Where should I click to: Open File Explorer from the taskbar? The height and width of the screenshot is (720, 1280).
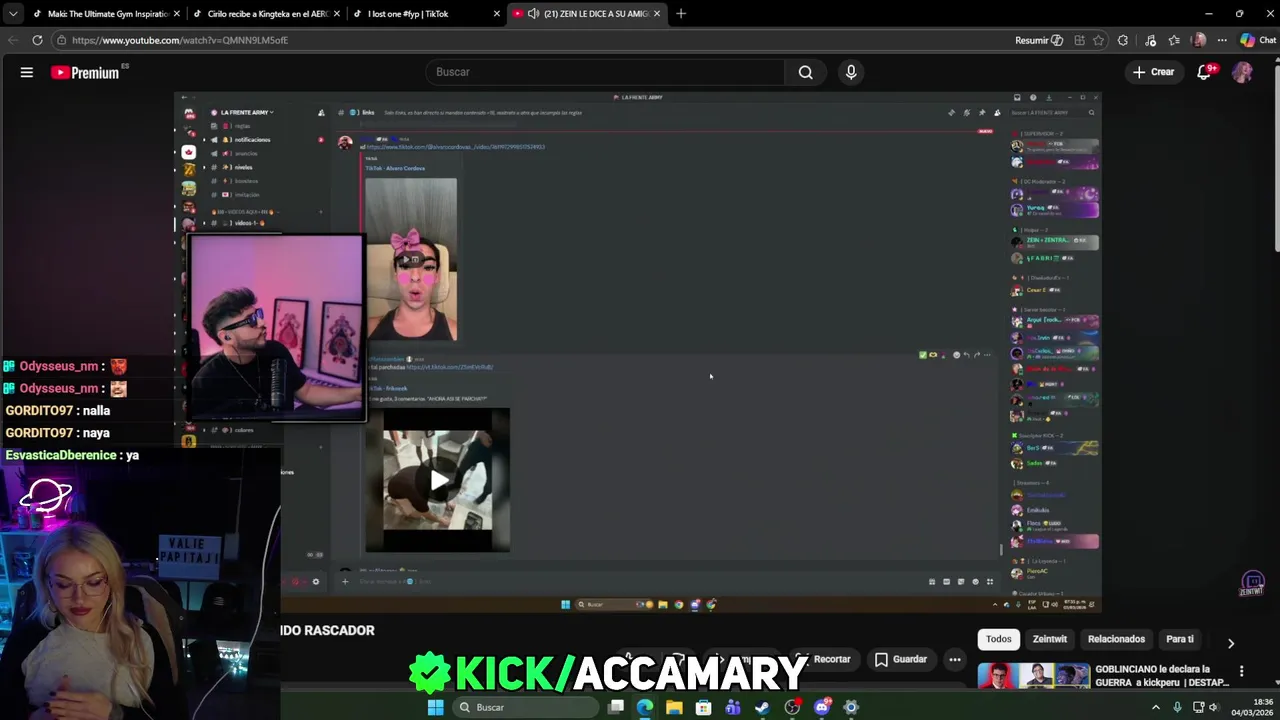(x=674, y=707)
